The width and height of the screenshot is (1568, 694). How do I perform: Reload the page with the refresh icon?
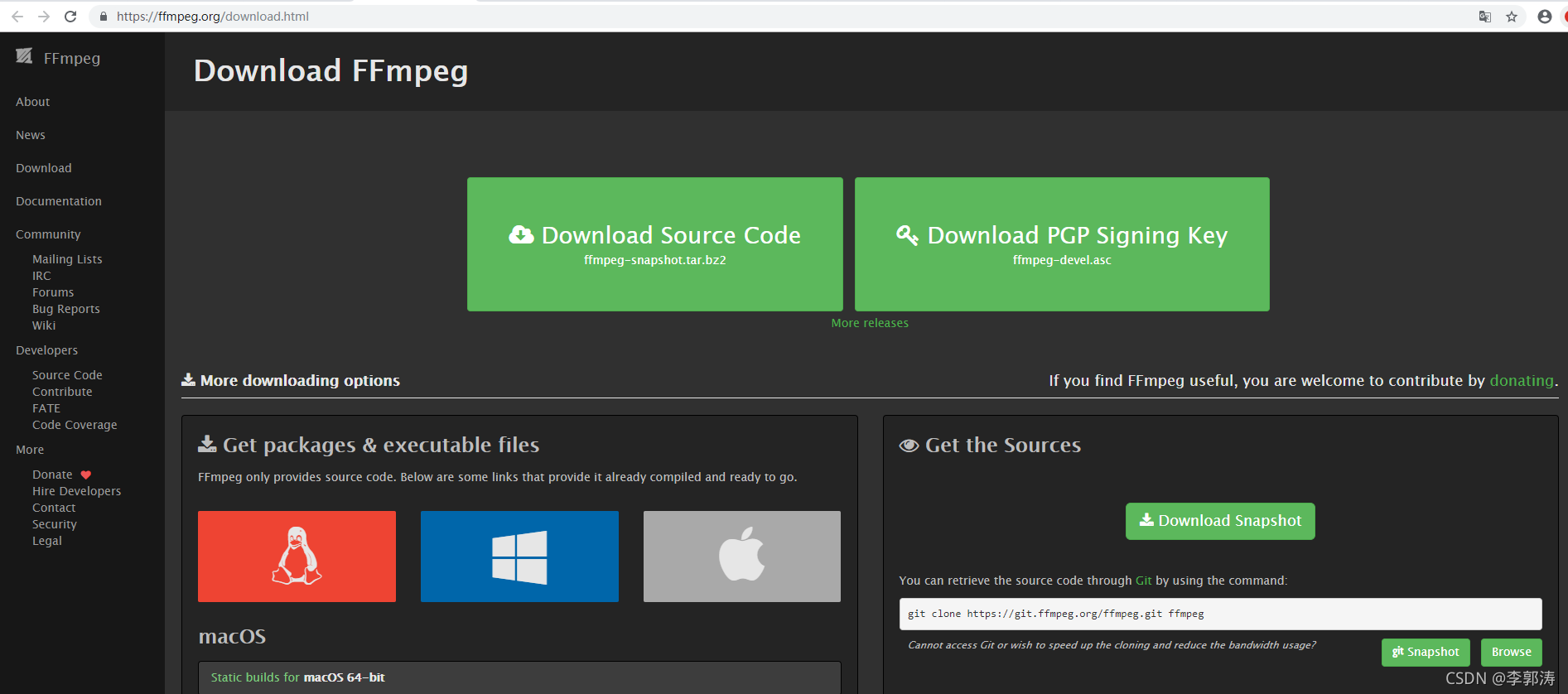click(x=70, y=17)
